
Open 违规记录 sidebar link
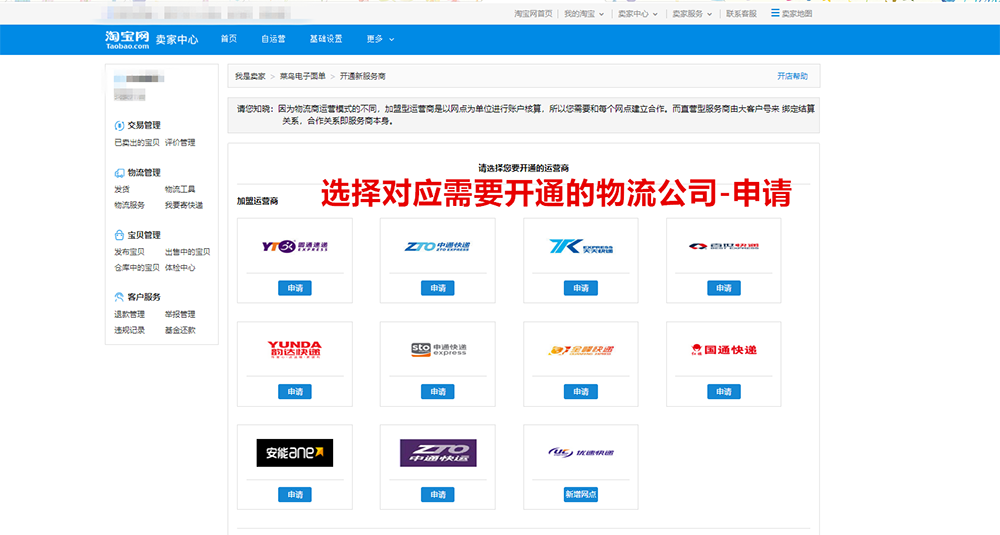click(x=129, y=330)
